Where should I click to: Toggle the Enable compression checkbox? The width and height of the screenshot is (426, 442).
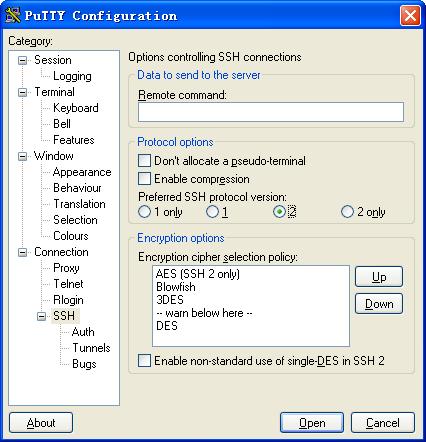pyautogui.click(x=144, y=179)
